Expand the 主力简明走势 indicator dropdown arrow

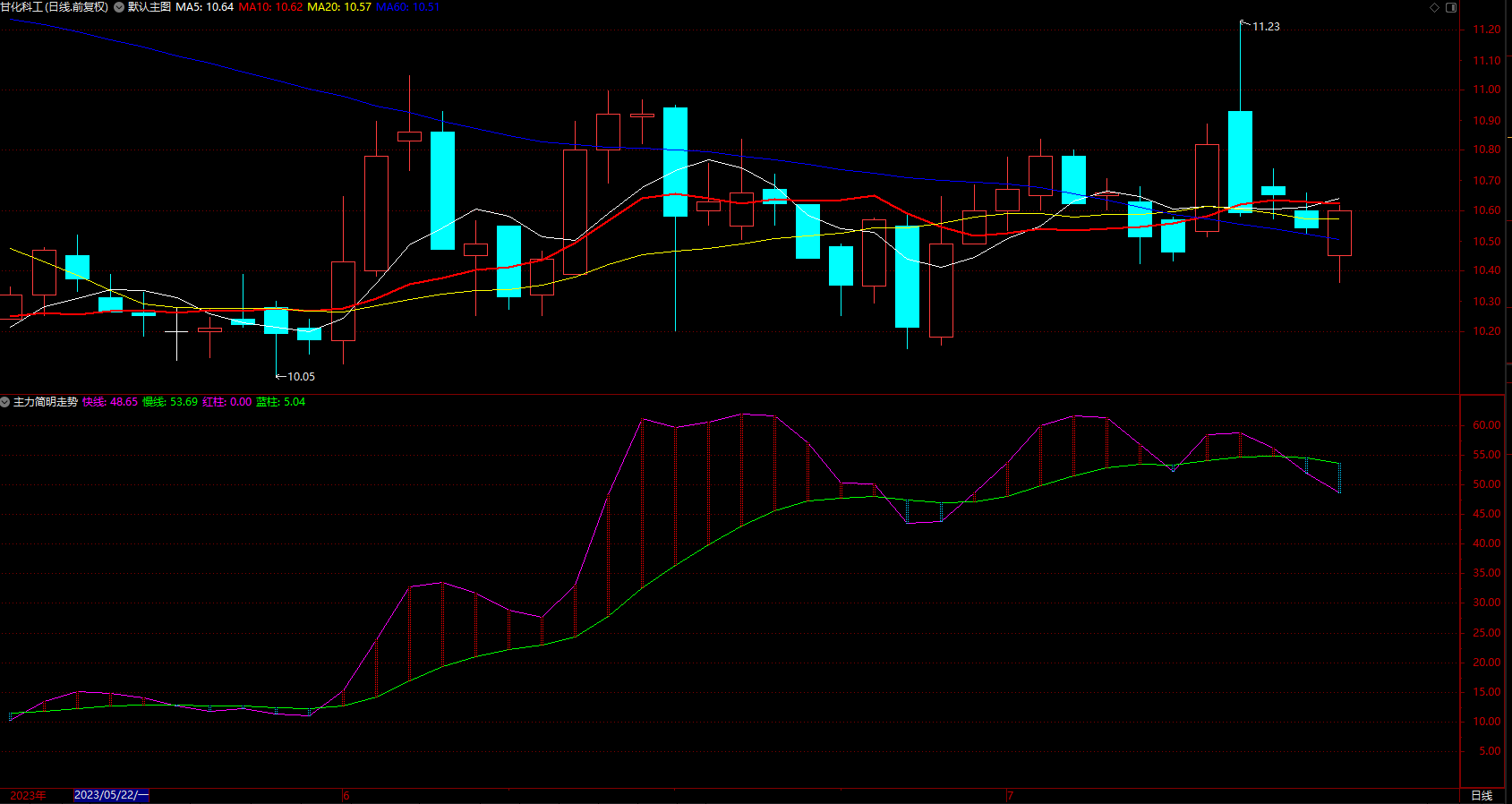coord(5,402)
